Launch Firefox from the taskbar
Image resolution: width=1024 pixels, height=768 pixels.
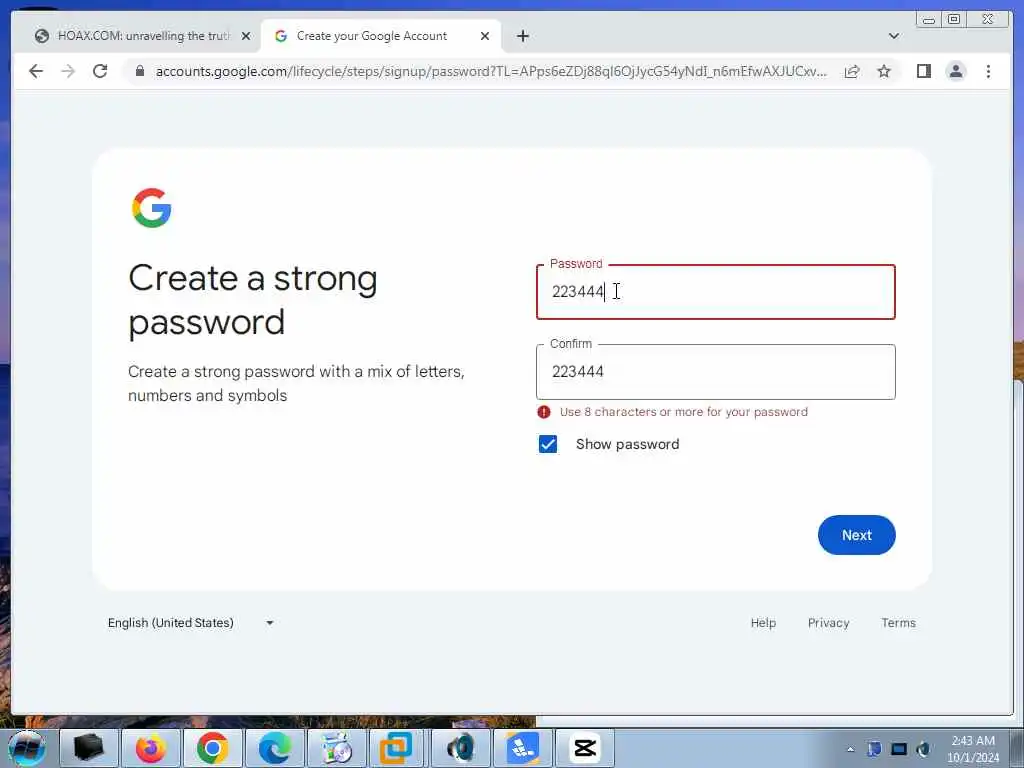(150, 748)
